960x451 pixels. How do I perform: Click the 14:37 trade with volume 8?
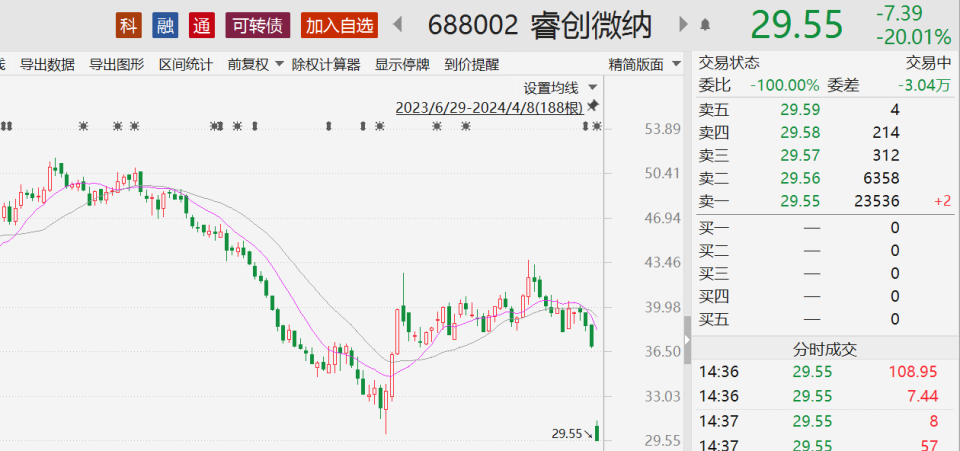pos(825,421)
